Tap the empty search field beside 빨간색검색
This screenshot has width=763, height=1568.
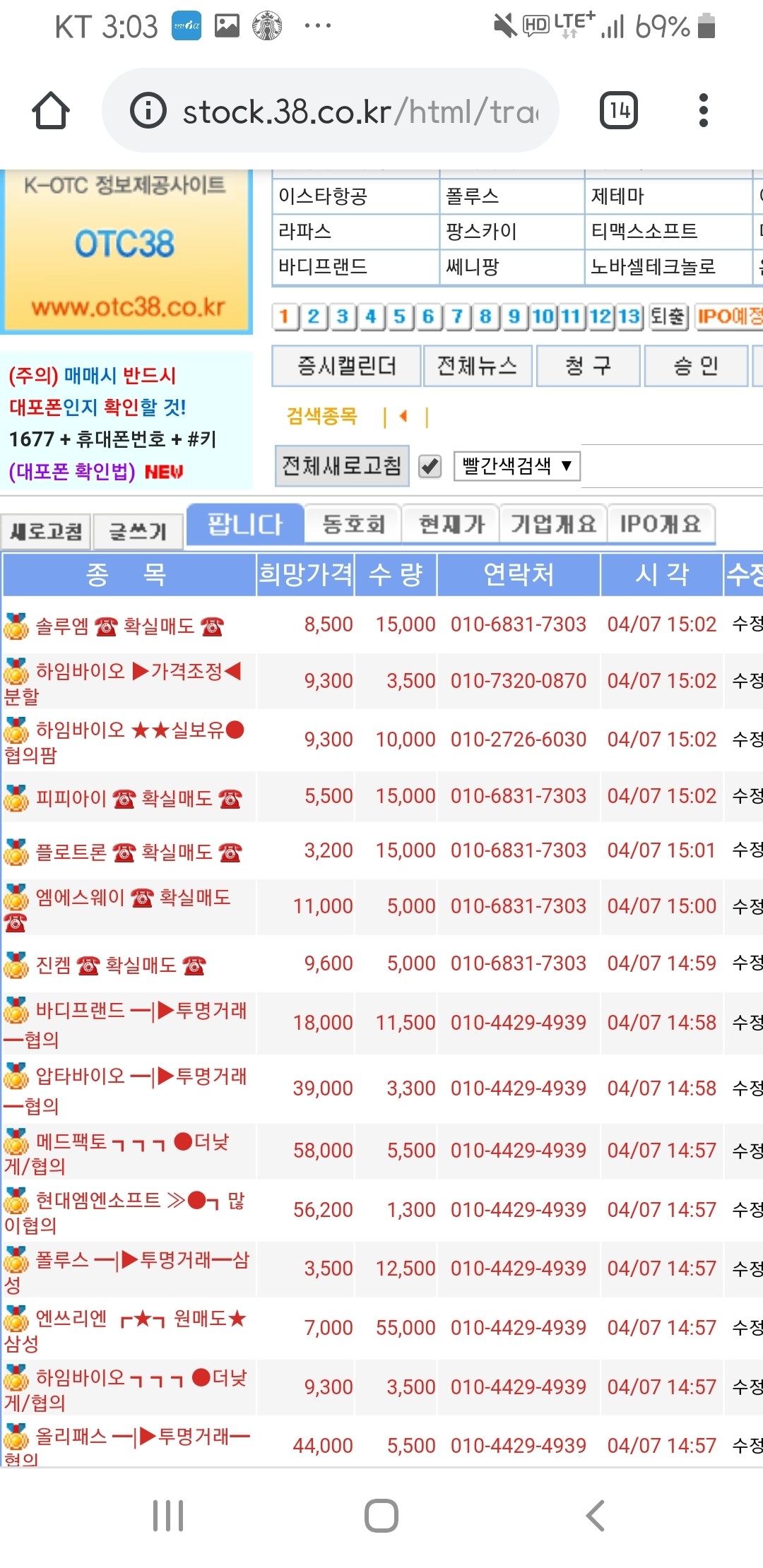672,466
